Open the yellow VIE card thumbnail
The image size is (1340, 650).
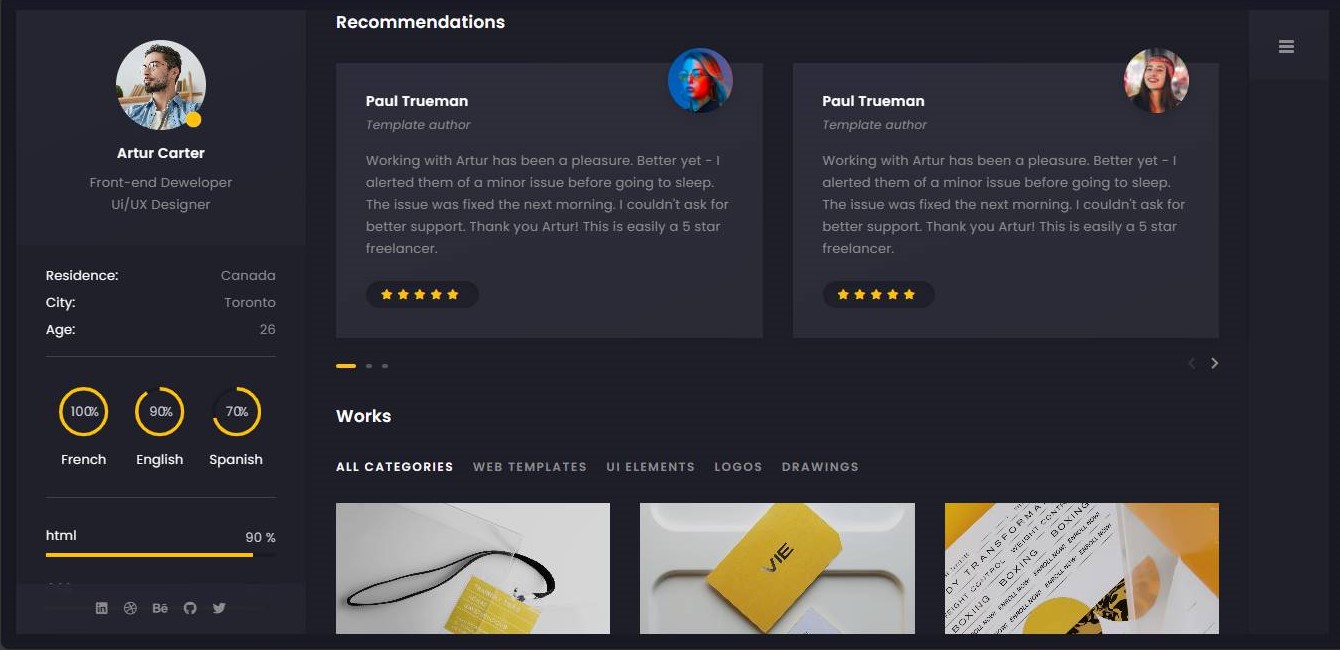tap(777, 568)
